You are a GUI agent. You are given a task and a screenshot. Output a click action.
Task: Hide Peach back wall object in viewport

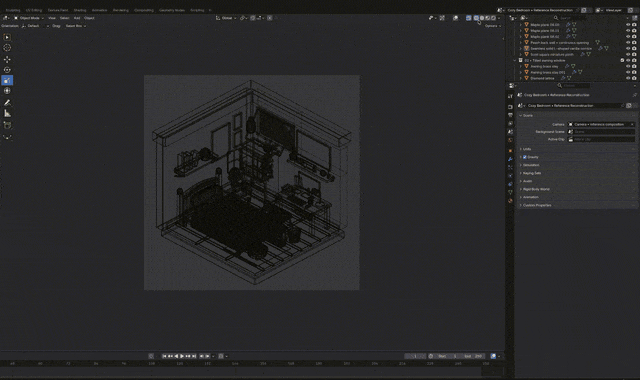pos(628,42)
